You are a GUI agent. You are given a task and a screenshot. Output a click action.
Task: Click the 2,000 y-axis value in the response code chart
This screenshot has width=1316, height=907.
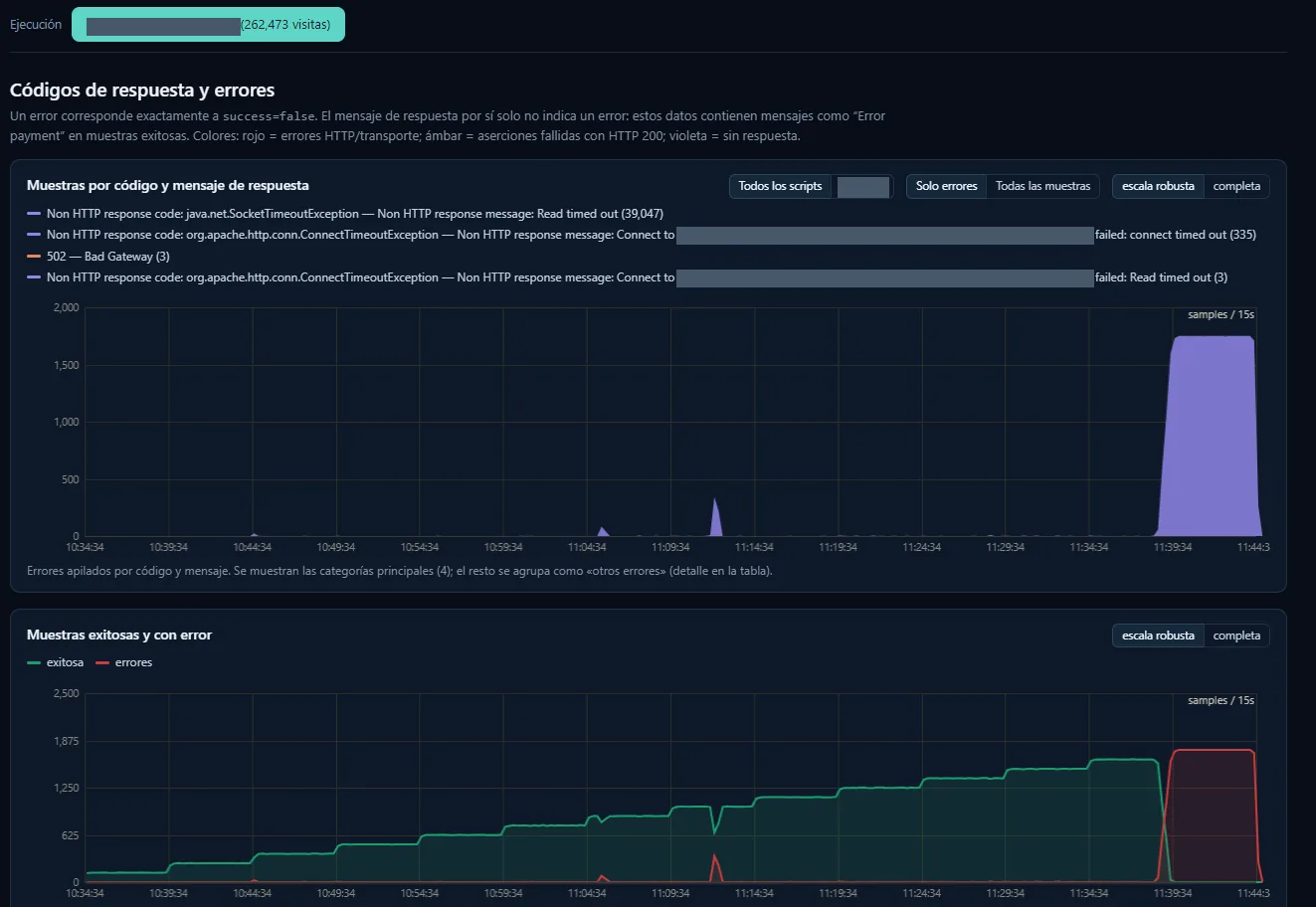66,308
